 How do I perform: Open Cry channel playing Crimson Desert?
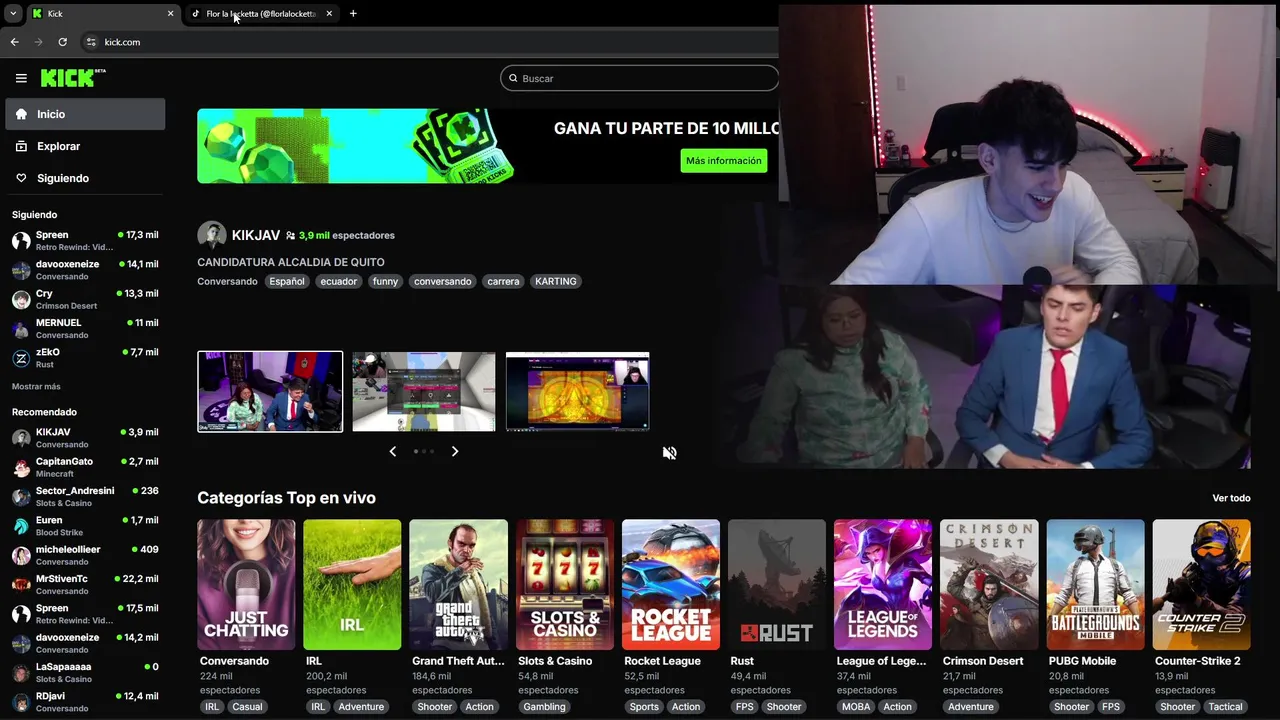tap(85, 299)
